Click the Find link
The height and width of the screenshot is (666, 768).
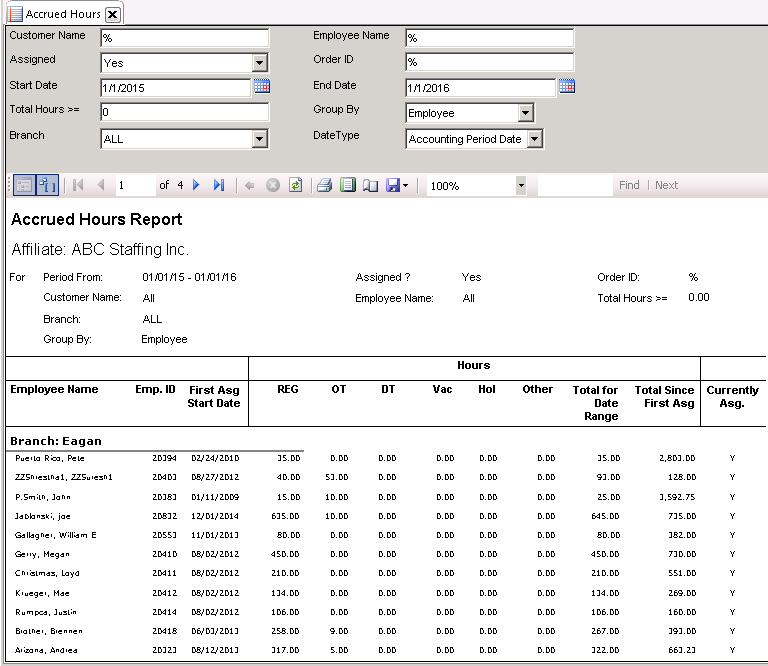[x=629, y=185]
